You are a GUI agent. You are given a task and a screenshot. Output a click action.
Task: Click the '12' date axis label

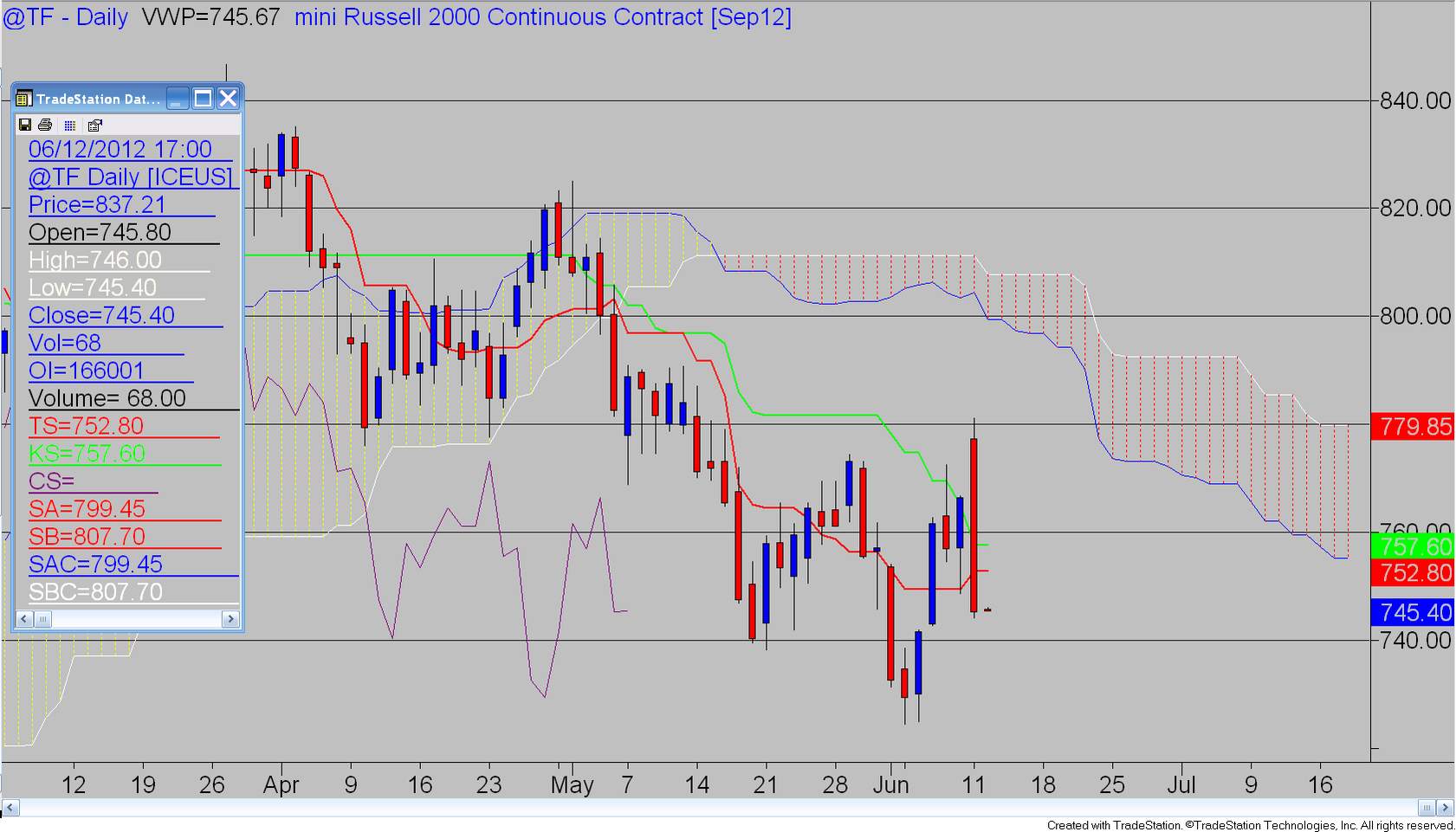74,785
